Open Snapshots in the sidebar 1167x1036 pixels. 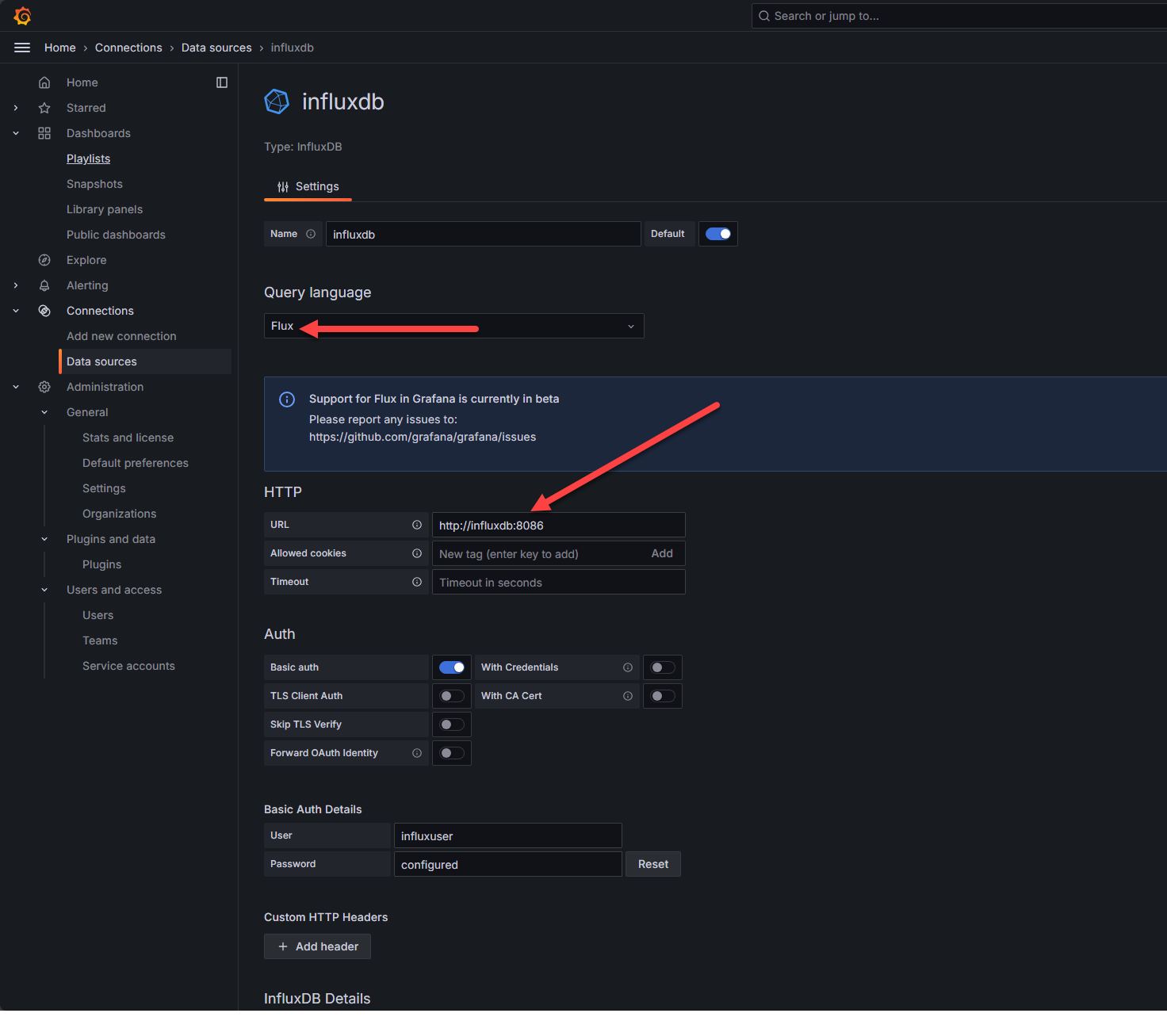pos(94,184)
